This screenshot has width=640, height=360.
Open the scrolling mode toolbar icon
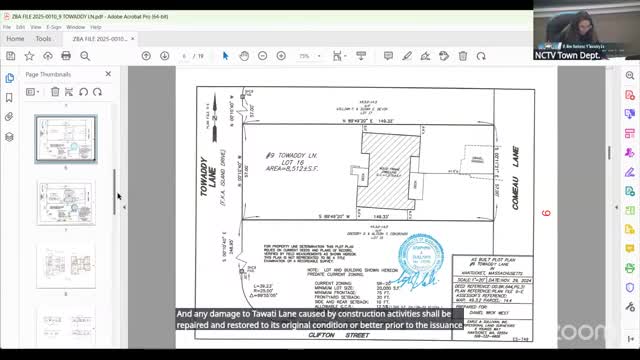(361, 56)
